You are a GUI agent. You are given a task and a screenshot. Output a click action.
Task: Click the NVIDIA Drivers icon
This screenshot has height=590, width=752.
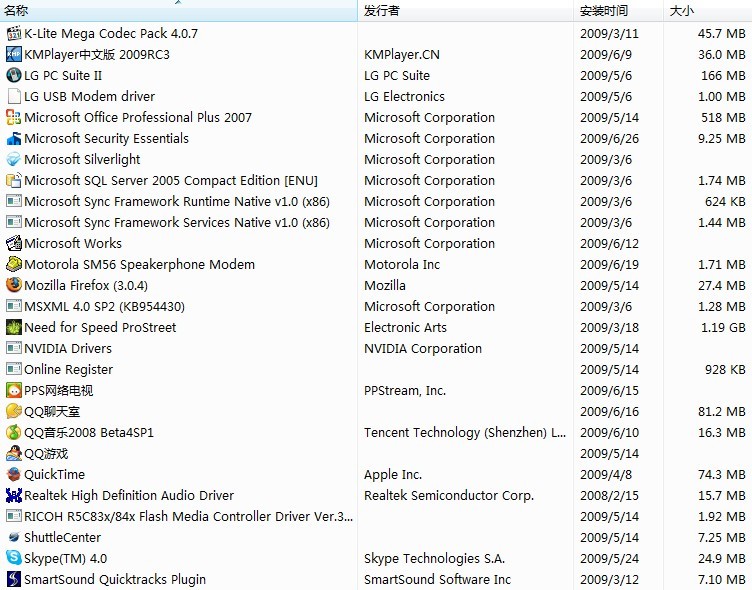click(14, 348)
